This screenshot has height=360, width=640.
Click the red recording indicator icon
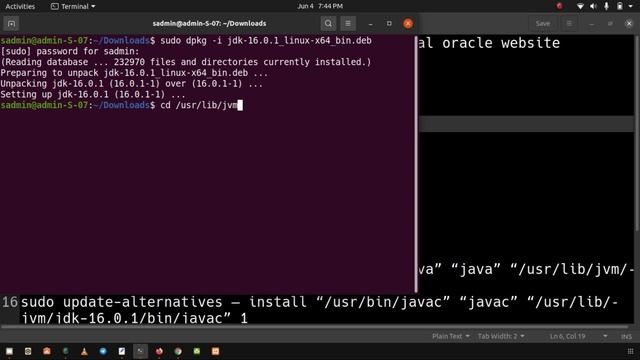pos(559,6)
